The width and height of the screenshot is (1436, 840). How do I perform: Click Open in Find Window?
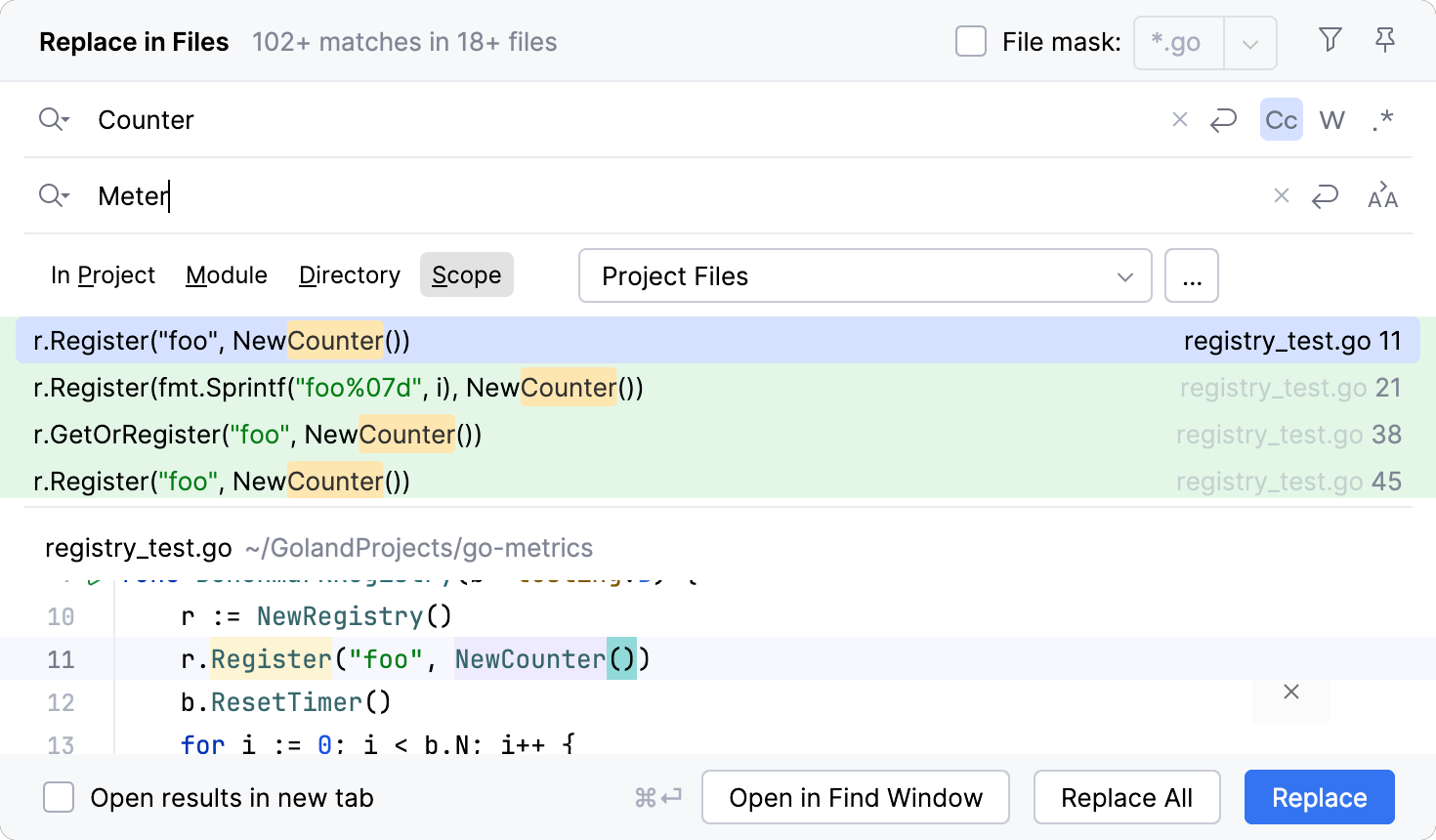[855, 798]
